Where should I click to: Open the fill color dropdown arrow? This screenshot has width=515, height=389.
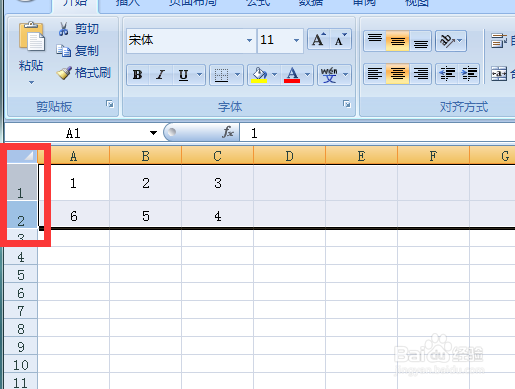(x=274, y=75)
